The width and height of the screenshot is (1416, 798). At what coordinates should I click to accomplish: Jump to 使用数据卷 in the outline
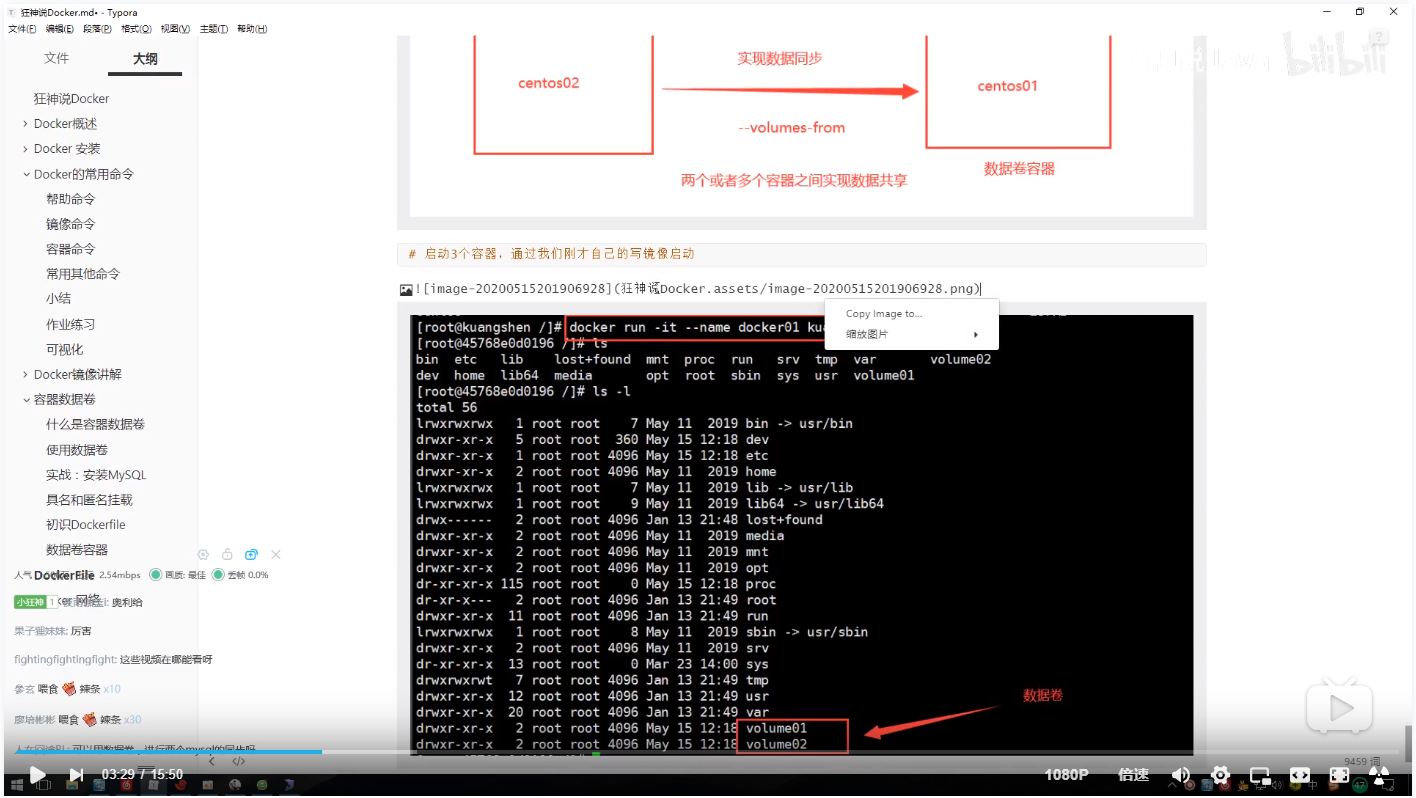[77, 450]
